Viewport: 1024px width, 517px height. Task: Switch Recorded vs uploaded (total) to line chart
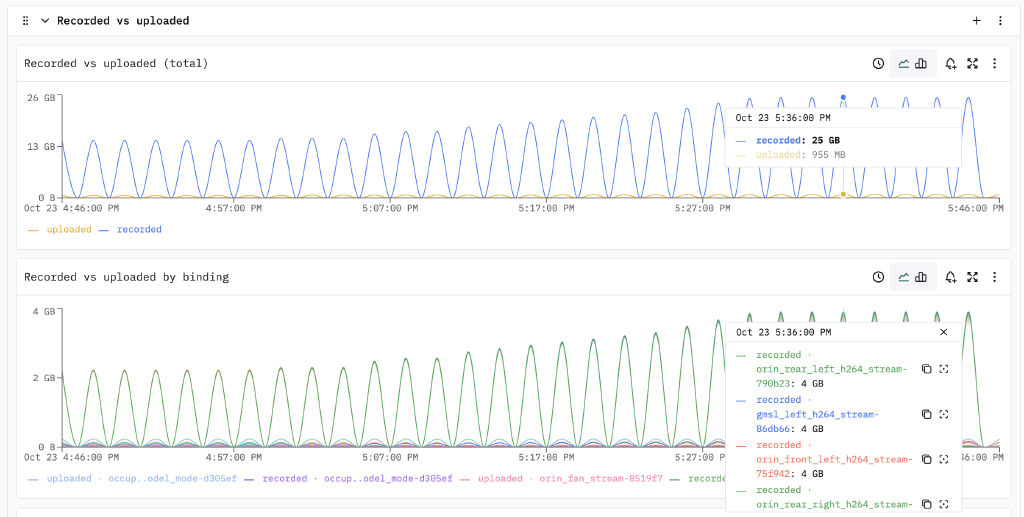pyautogui.click(x=903, y=63)
